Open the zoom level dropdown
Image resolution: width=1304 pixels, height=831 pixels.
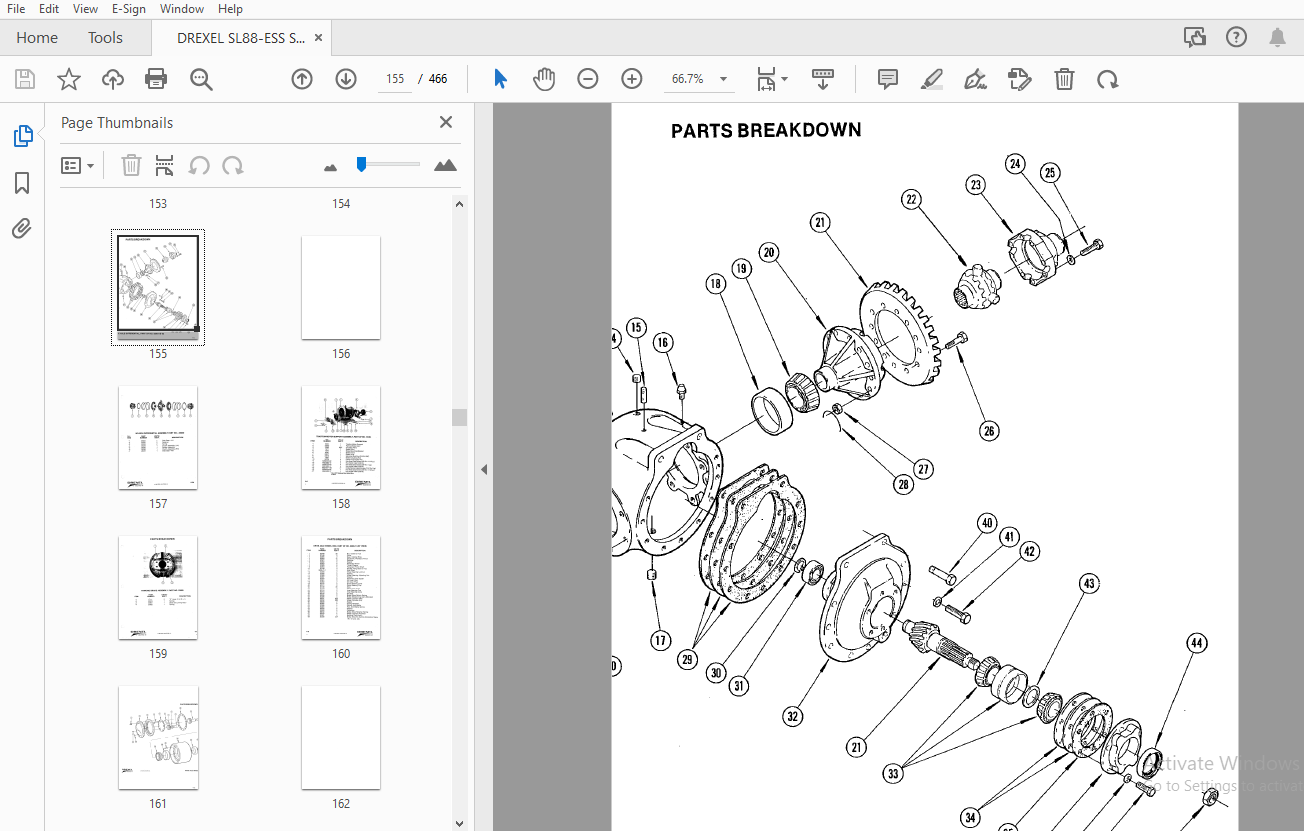coord(723,79)
